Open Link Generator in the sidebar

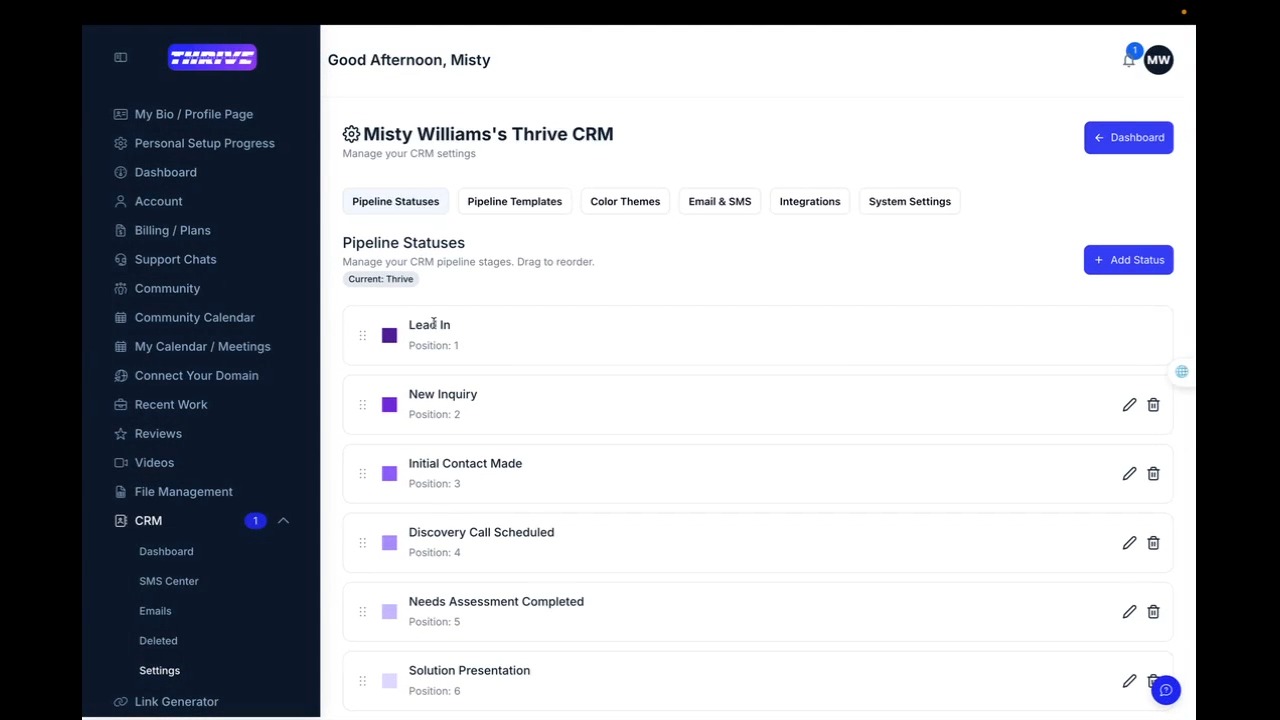[177, 701]
